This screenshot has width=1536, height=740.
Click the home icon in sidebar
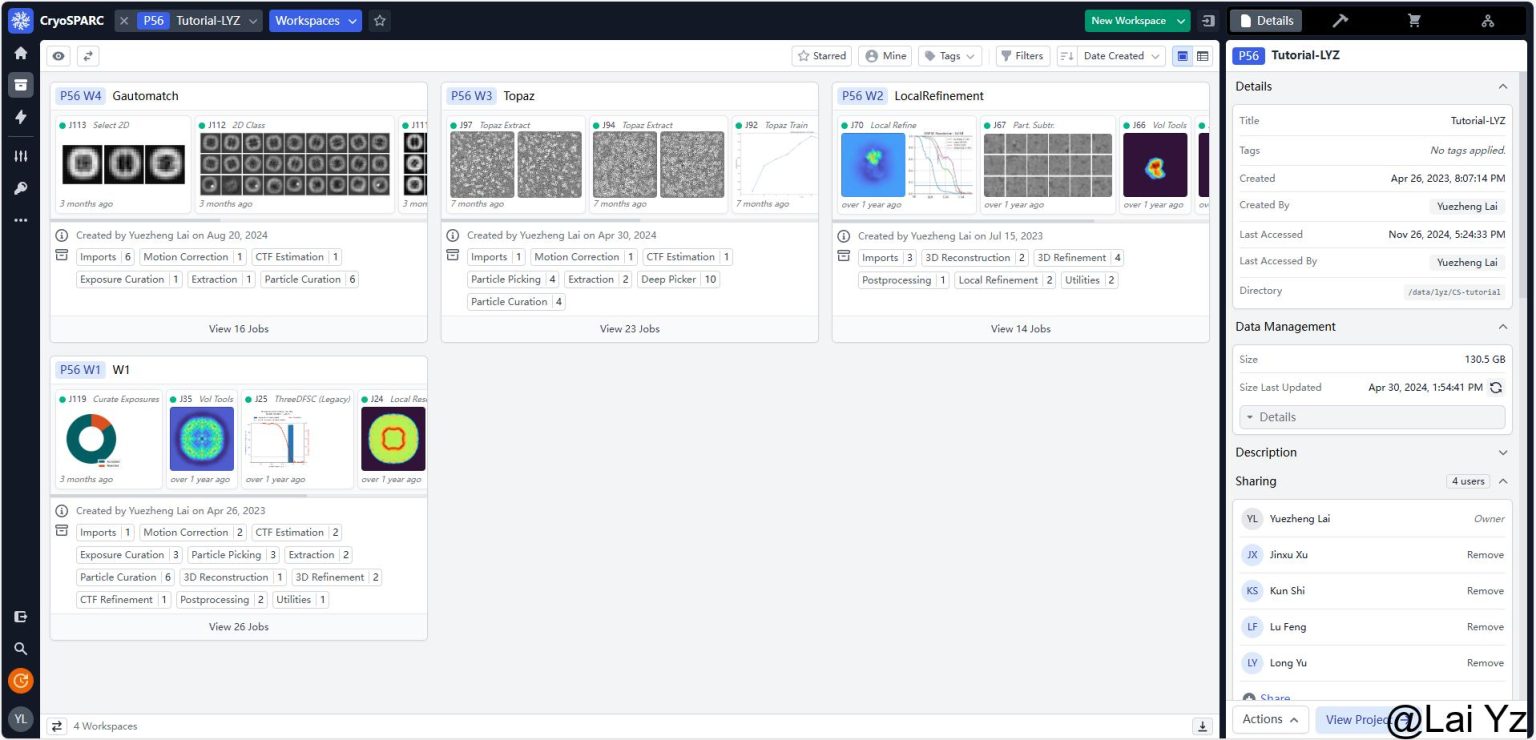(20, 53)
